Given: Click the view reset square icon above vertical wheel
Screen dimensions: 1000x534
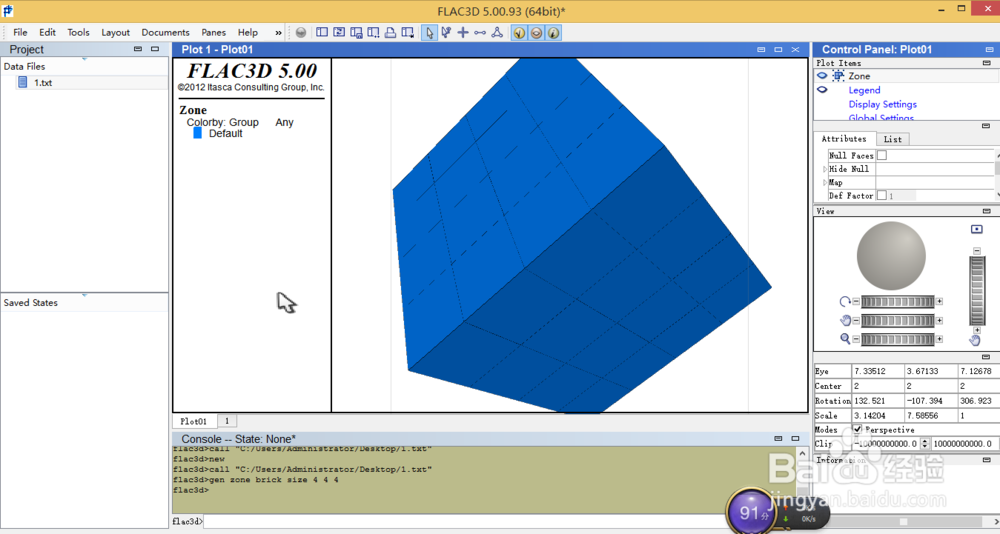Looking at the screenshot, I should [x=976, y=229].
